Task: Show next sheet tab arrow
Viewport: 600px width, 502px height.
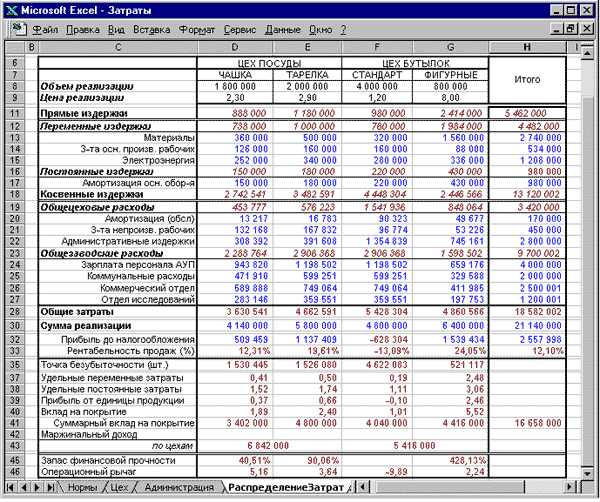Action: click(37, 487)
